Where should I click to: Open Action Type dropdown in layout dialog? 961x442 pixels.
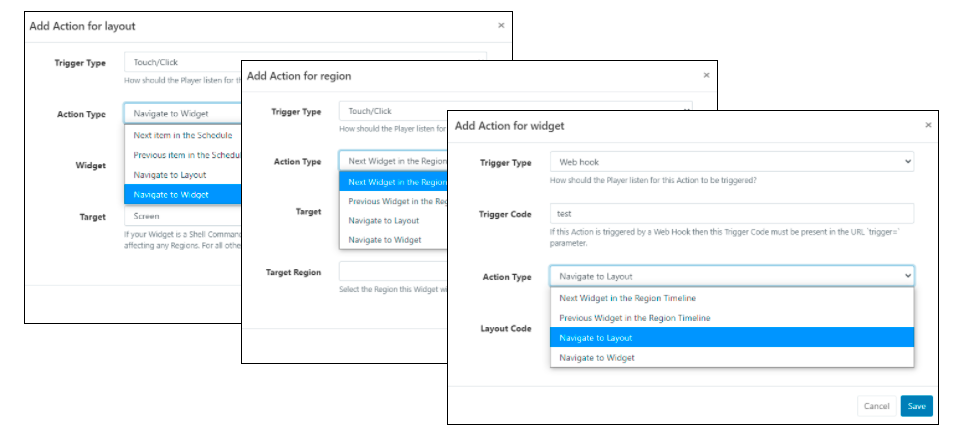183,113
